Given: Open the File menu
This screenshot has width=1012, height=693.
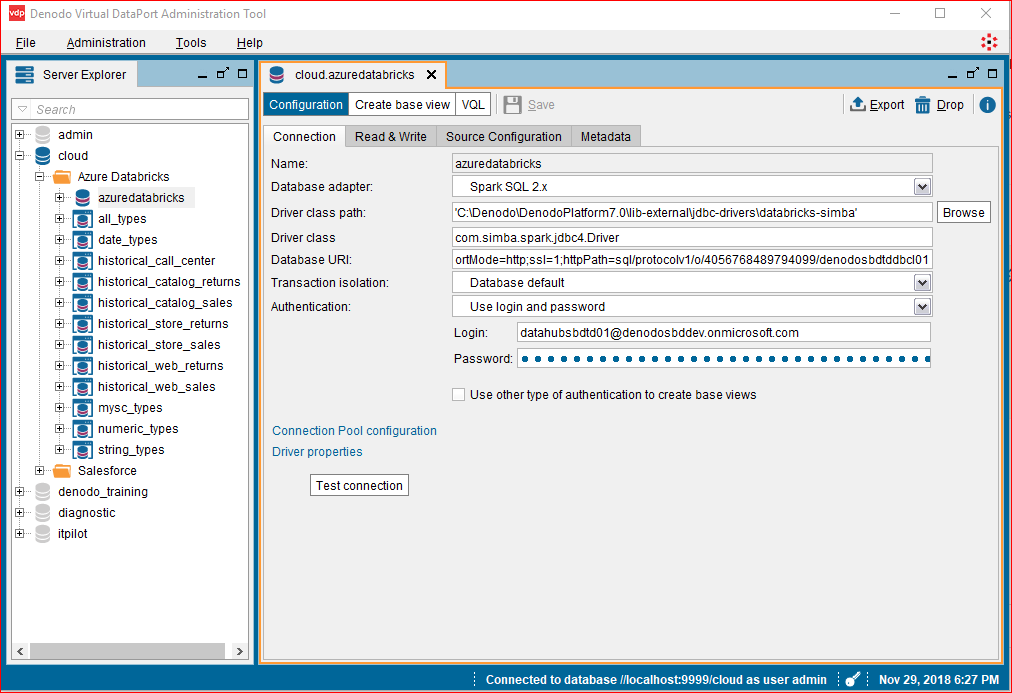Looking at the screenshot, I should 26,43.
